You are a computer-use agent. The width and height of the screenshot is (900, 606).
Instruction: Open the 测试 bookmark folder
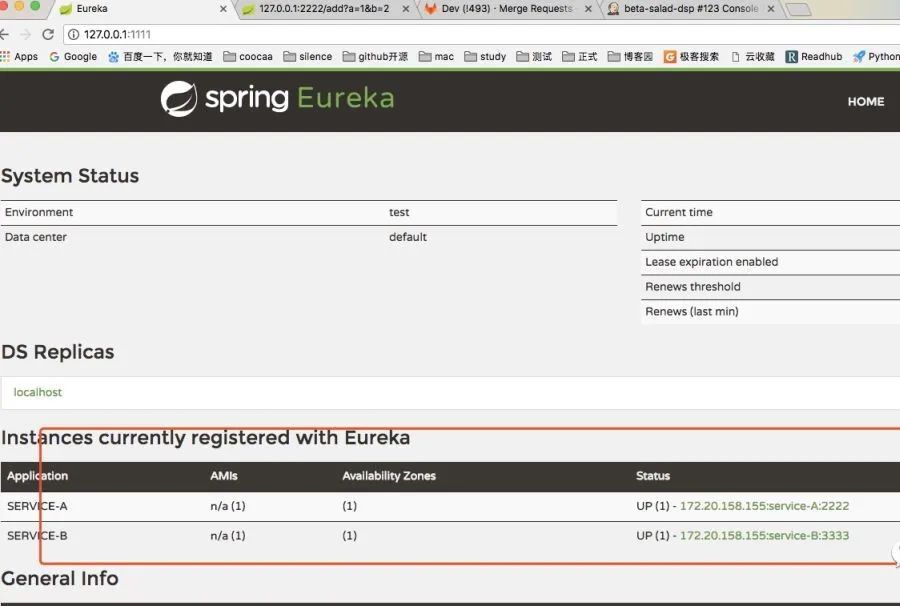tap(534, 56)
